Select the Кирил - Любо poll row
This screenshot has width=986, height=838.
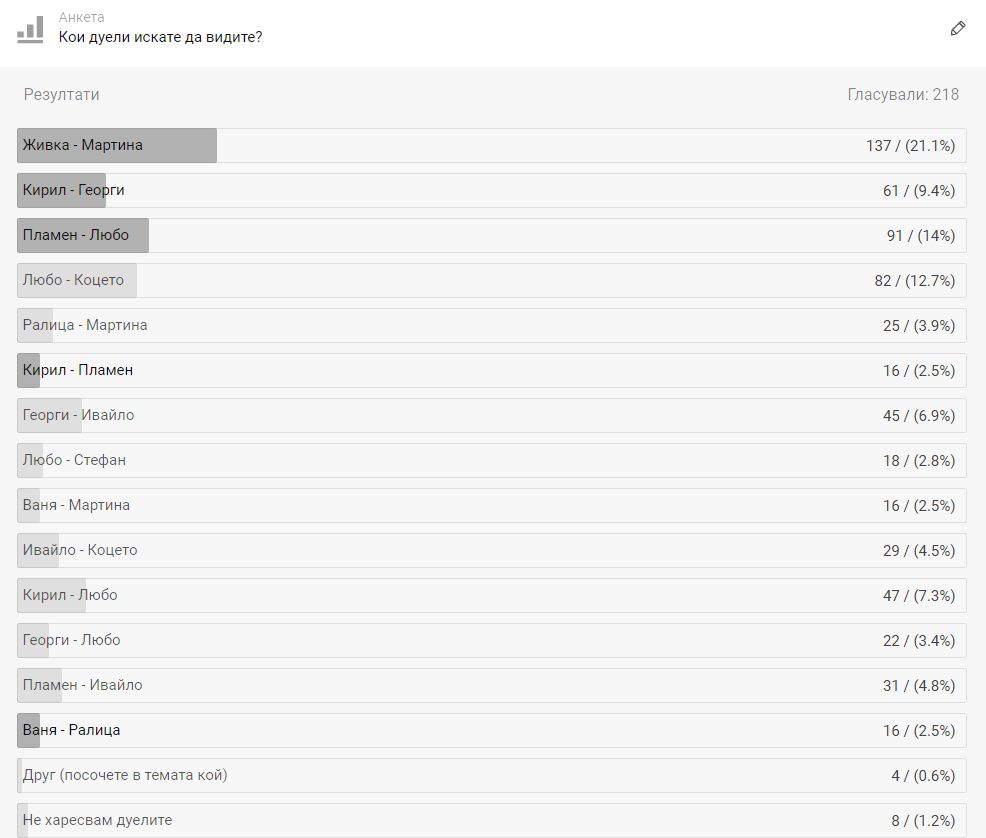click(492, 595)
